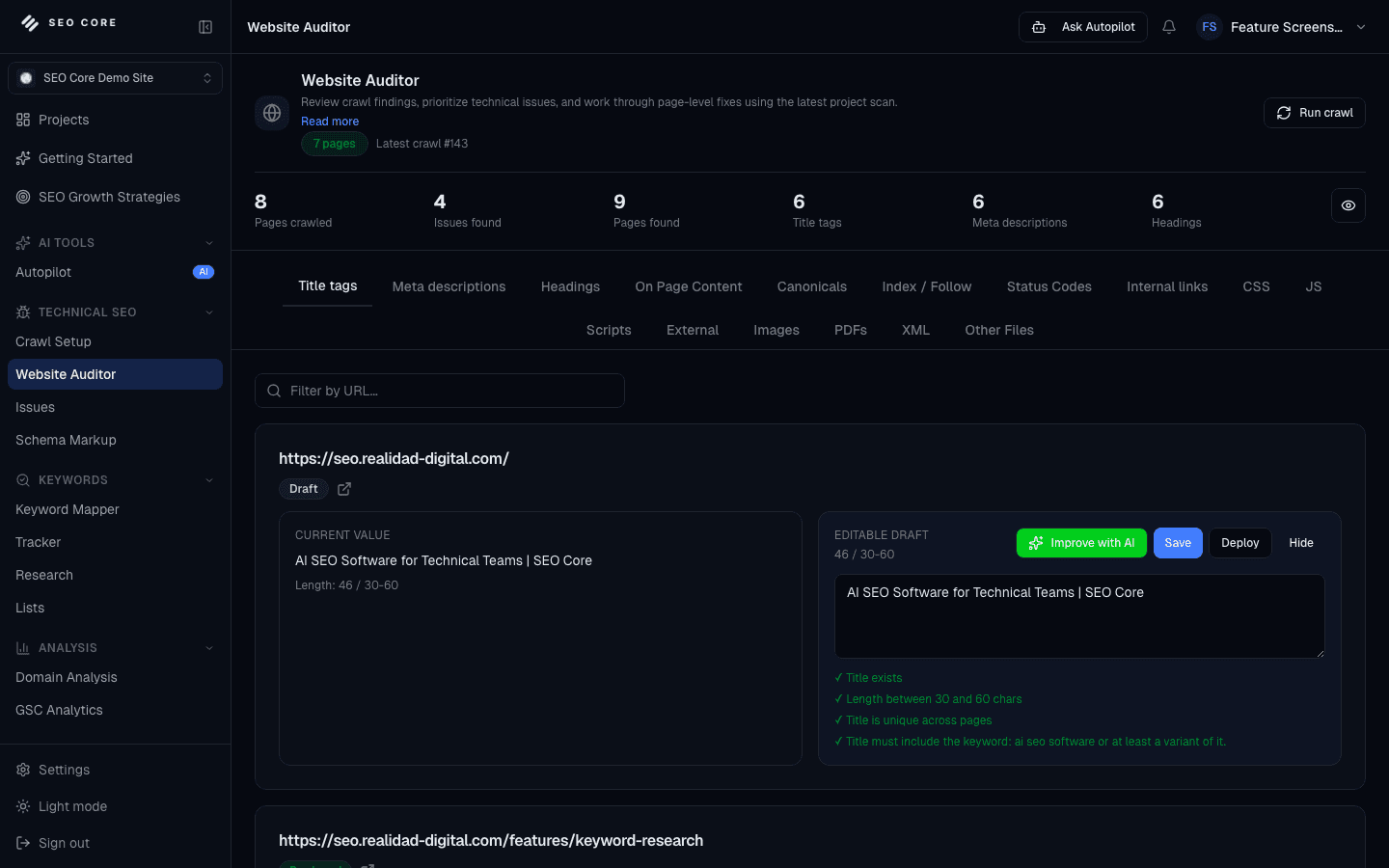Viewport: 1389px width, 868px height.
Task: Click Improve with AI button
Action: coord(1081,543)
